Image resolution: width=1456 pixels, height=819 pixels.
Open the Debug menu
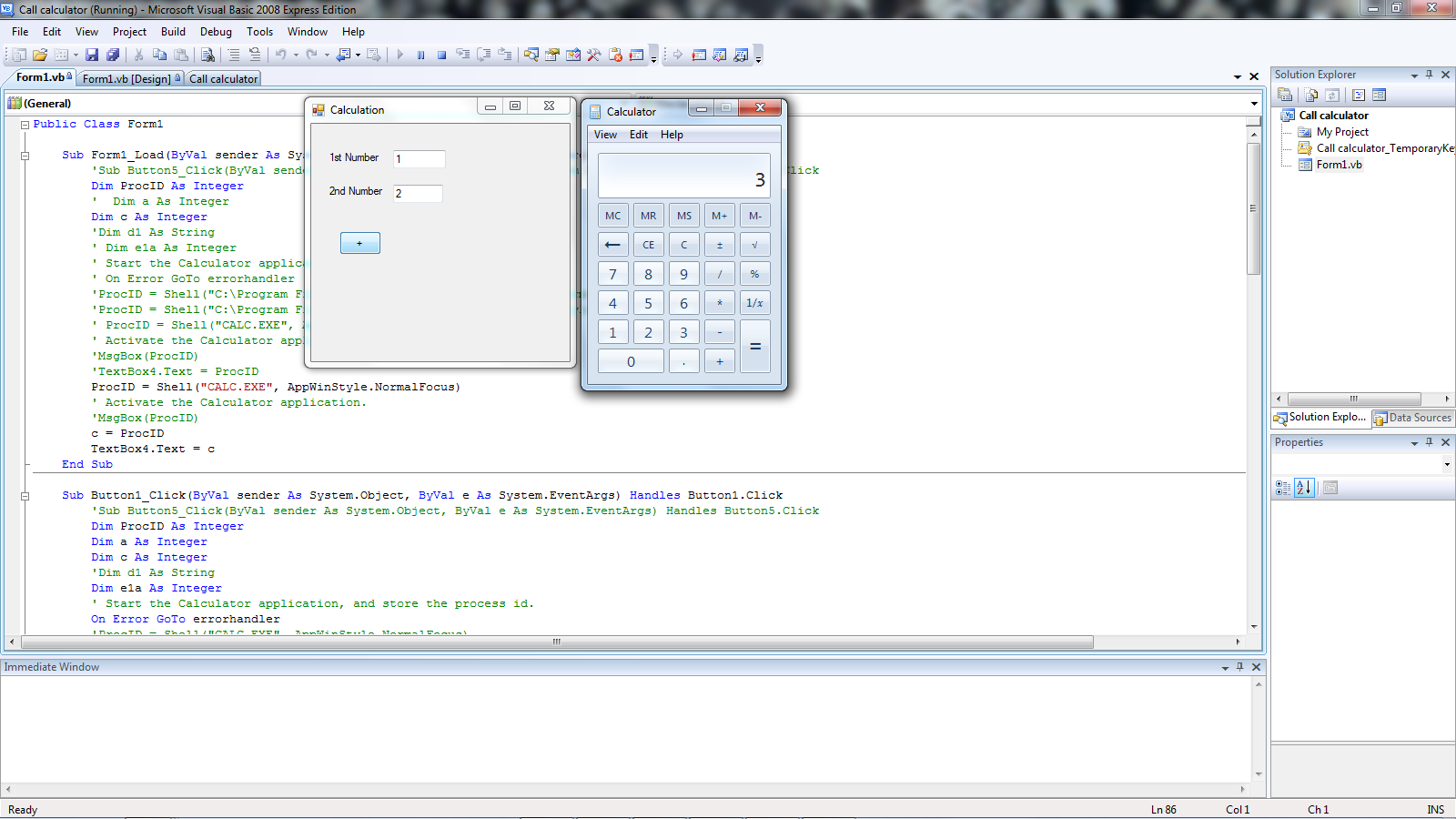tap(216, 32)
